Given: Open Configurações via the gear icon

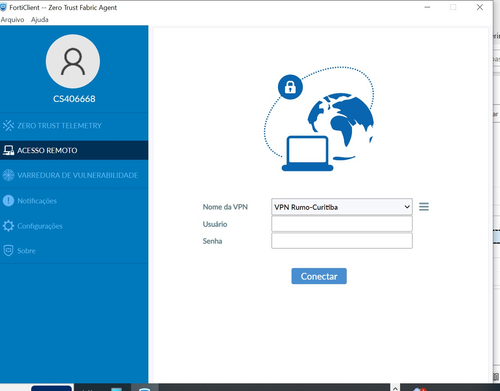Looking at the screenshot, I should [8, 226].
